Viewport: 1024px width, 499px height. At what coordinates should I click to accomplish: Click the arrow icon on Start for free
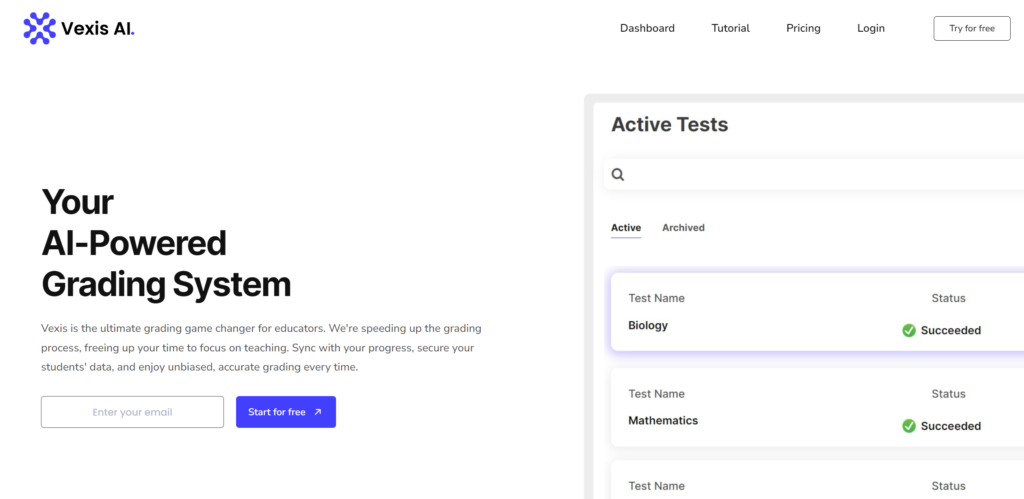point(318,412)
